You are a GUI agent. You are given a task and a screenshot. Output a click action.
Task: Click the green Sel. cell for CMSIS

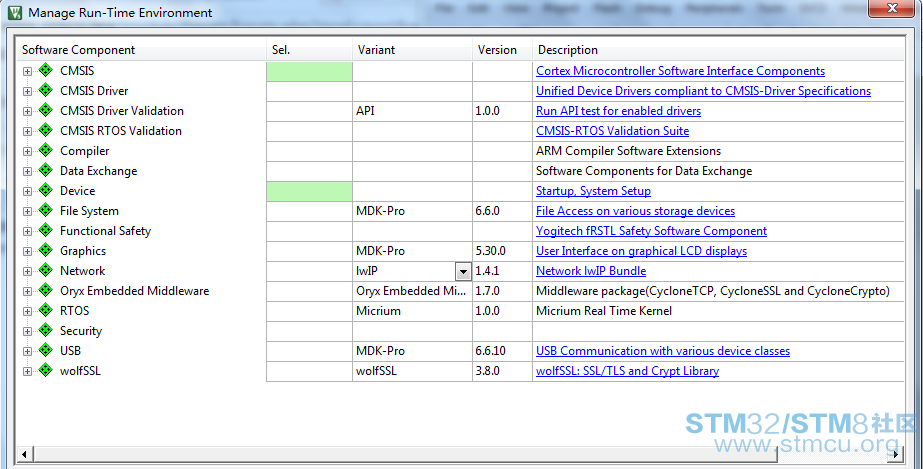309,71
